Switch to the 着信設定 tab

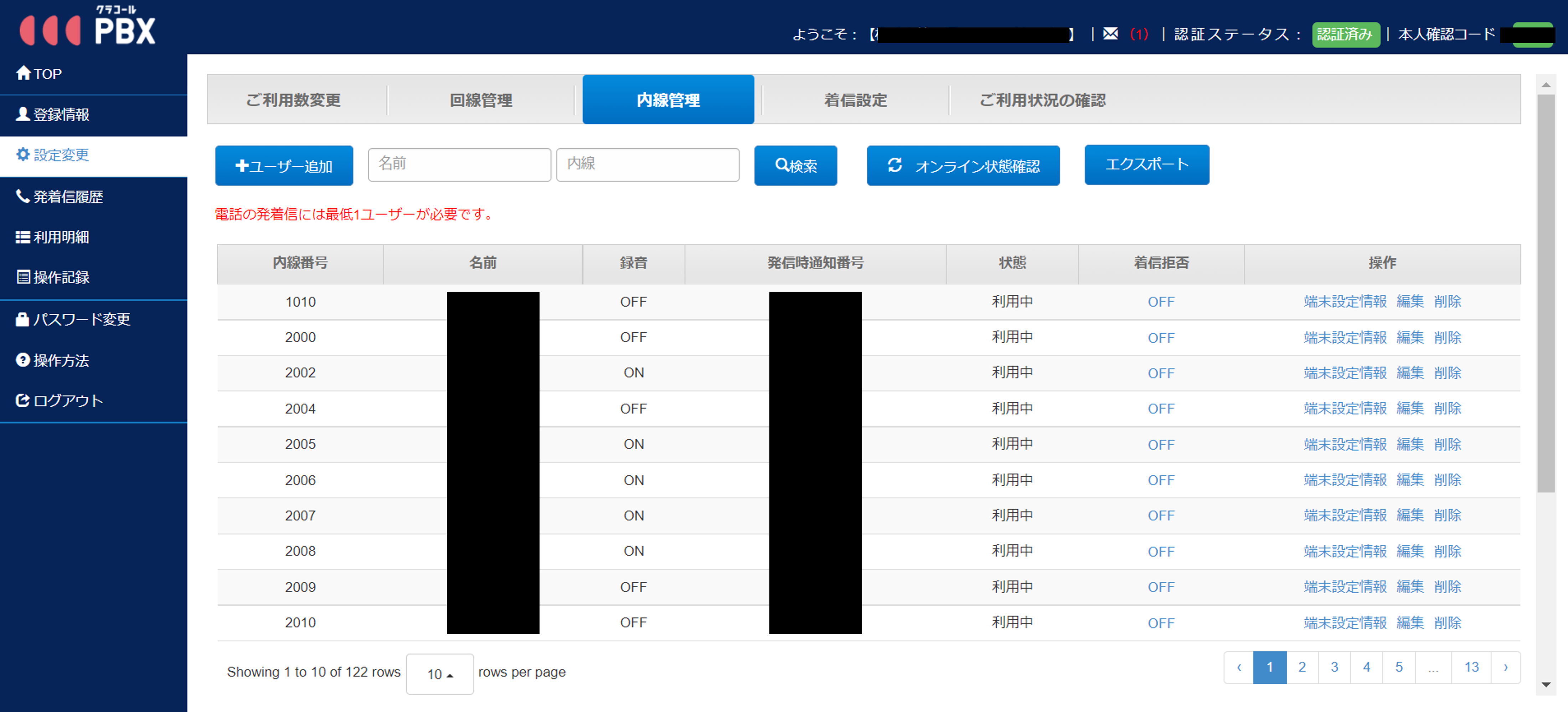point(855,100)
